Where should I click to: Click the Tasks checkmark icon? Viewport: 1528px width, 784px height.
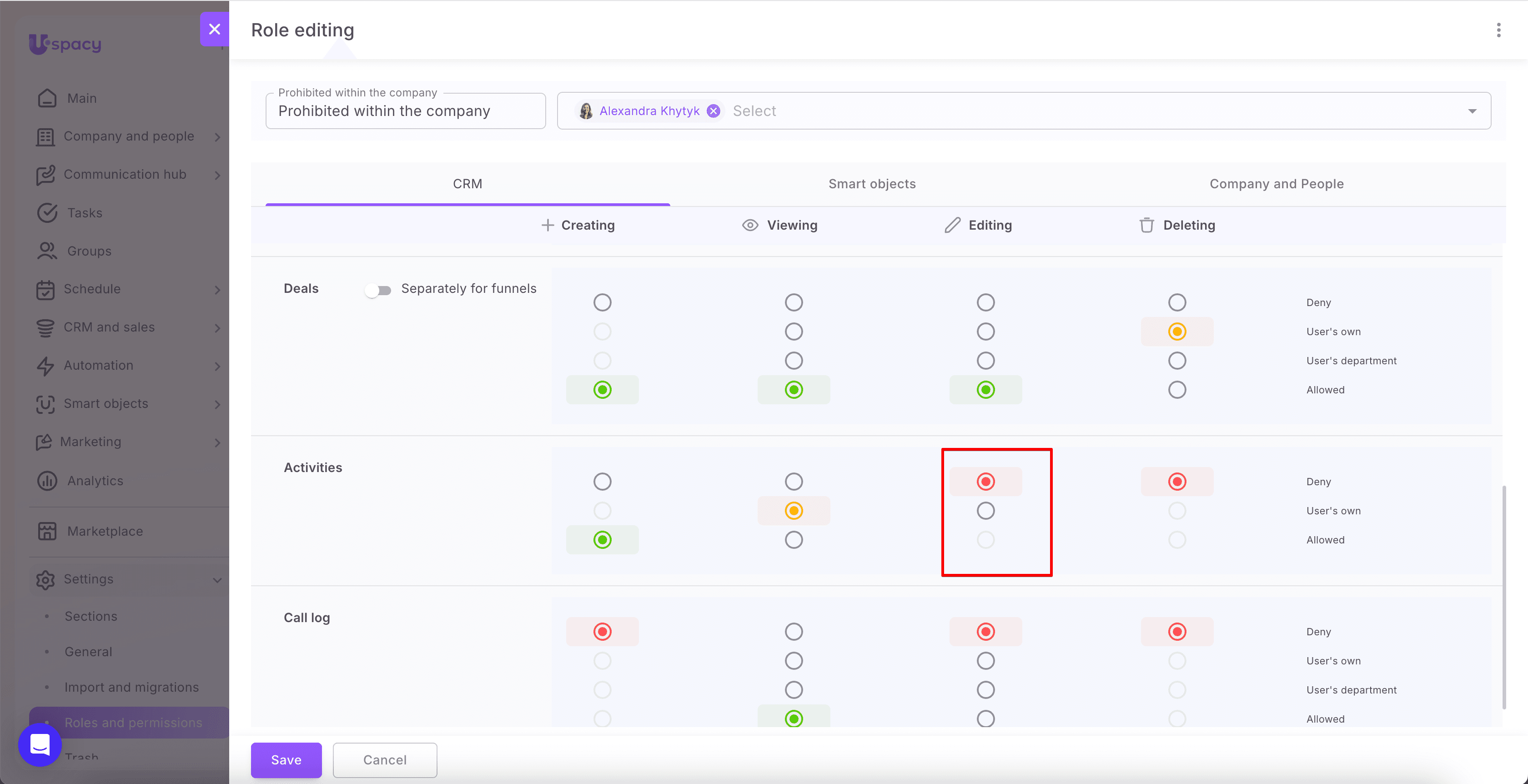pyautogui.click(x=47, y=212)
